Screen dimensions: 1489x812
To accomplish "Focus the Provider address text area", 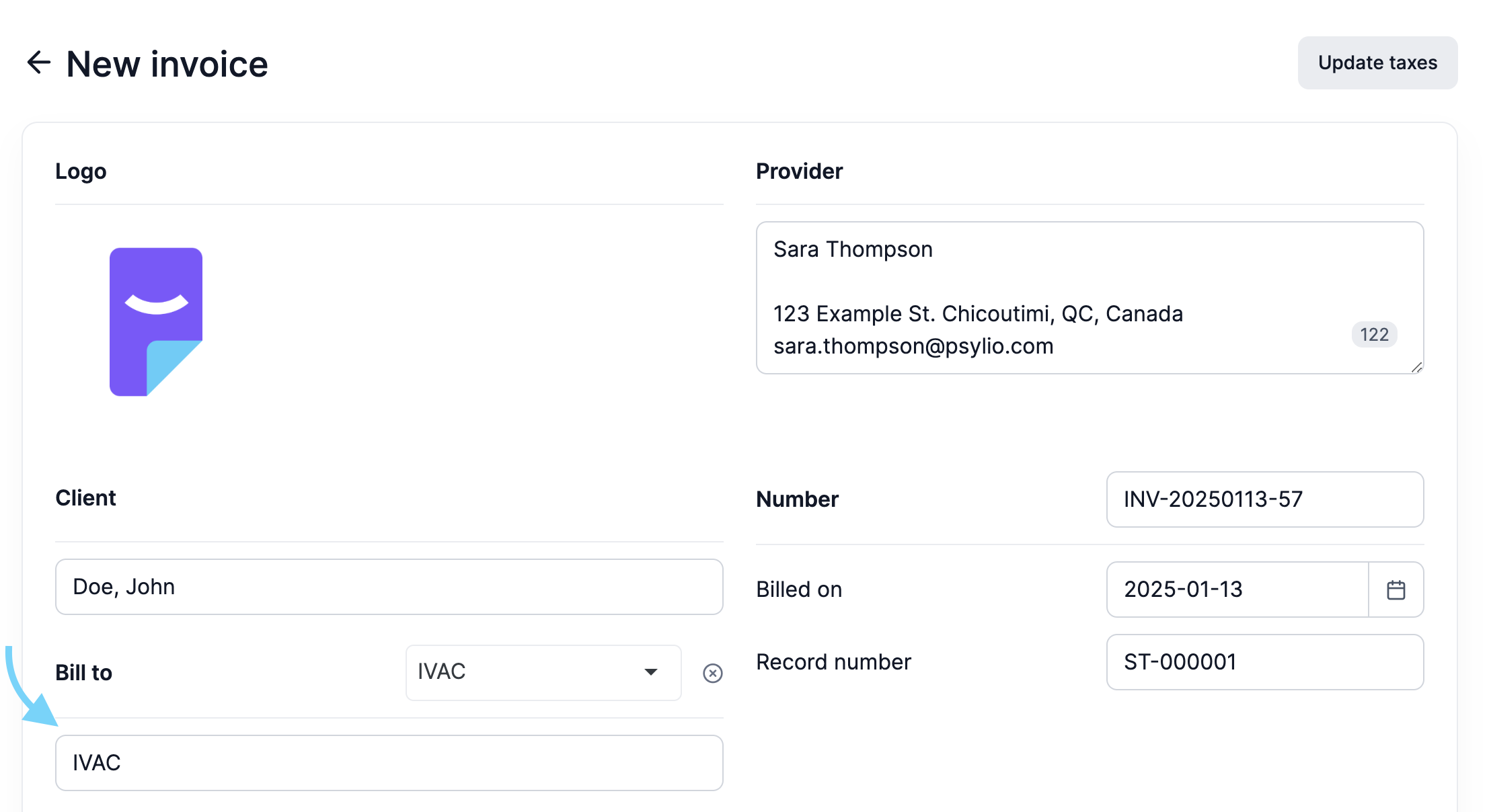I will pyautogui.click(x=1090, y=298).
